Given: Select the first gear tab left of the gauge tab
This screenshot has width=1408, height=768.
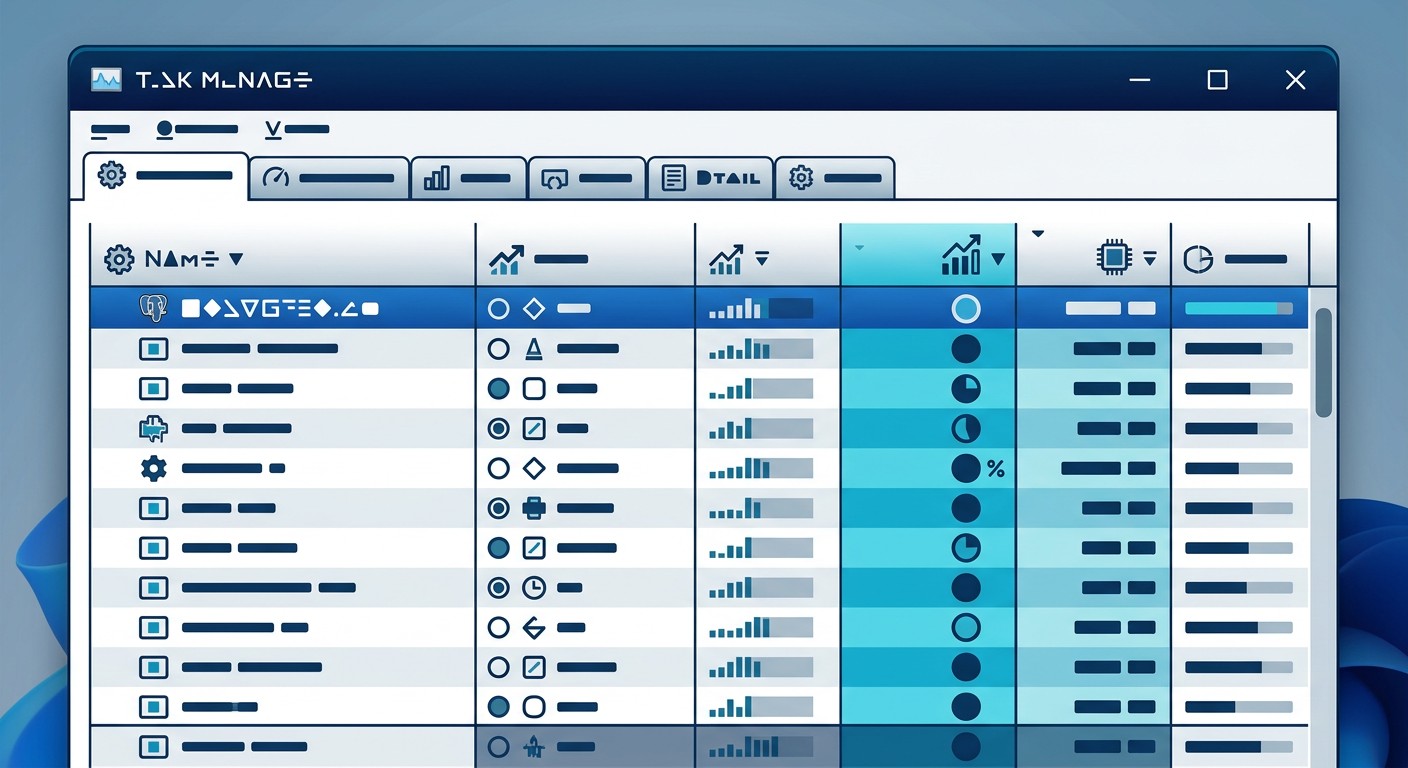Looking at the screenshot, I should [165, 176].
